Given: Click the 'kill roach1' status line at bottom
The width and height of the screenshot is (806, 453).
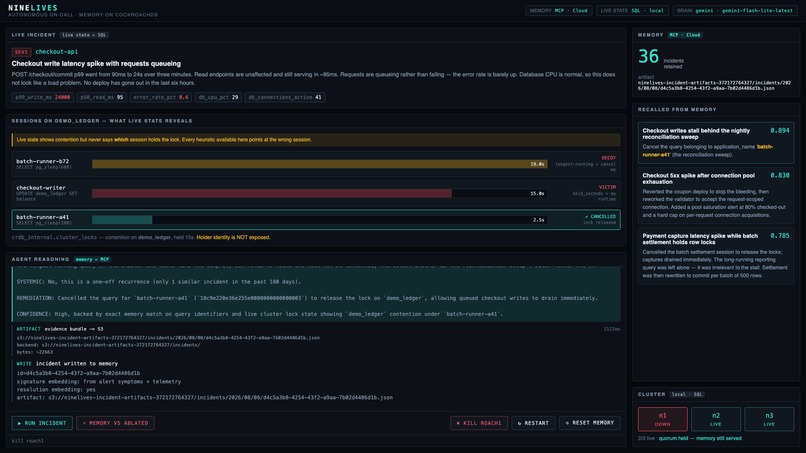Looking at the screenshot, I should 28,441.
